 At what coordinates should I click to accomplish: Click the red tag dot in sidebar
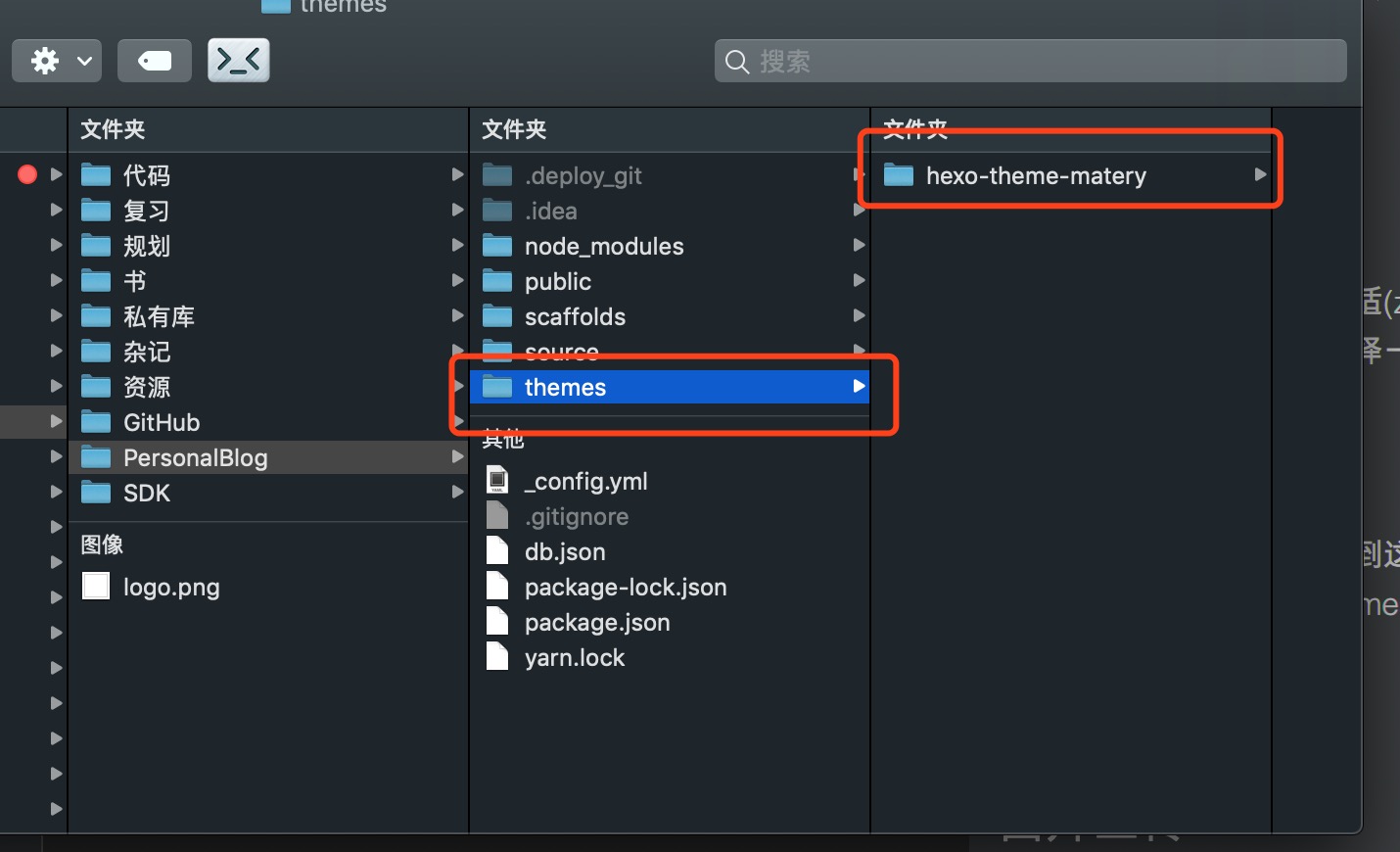[x=27, y=174]
